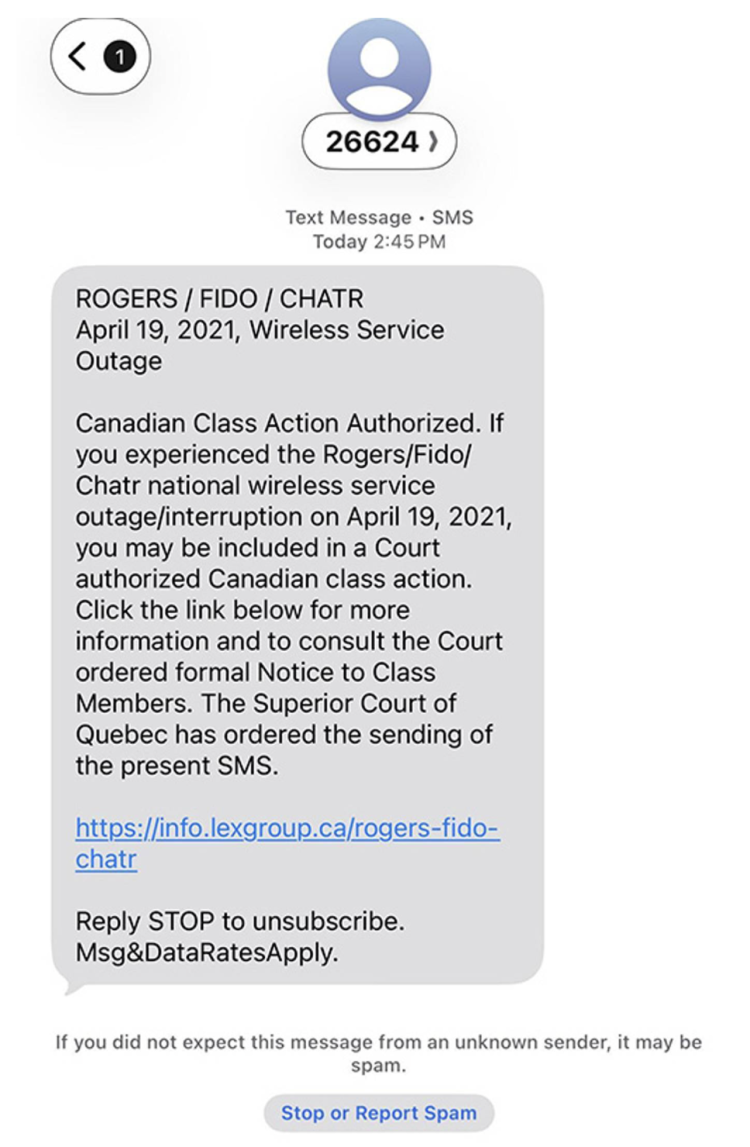Click the "Superior Court of Quebec" text

(300, 703)
